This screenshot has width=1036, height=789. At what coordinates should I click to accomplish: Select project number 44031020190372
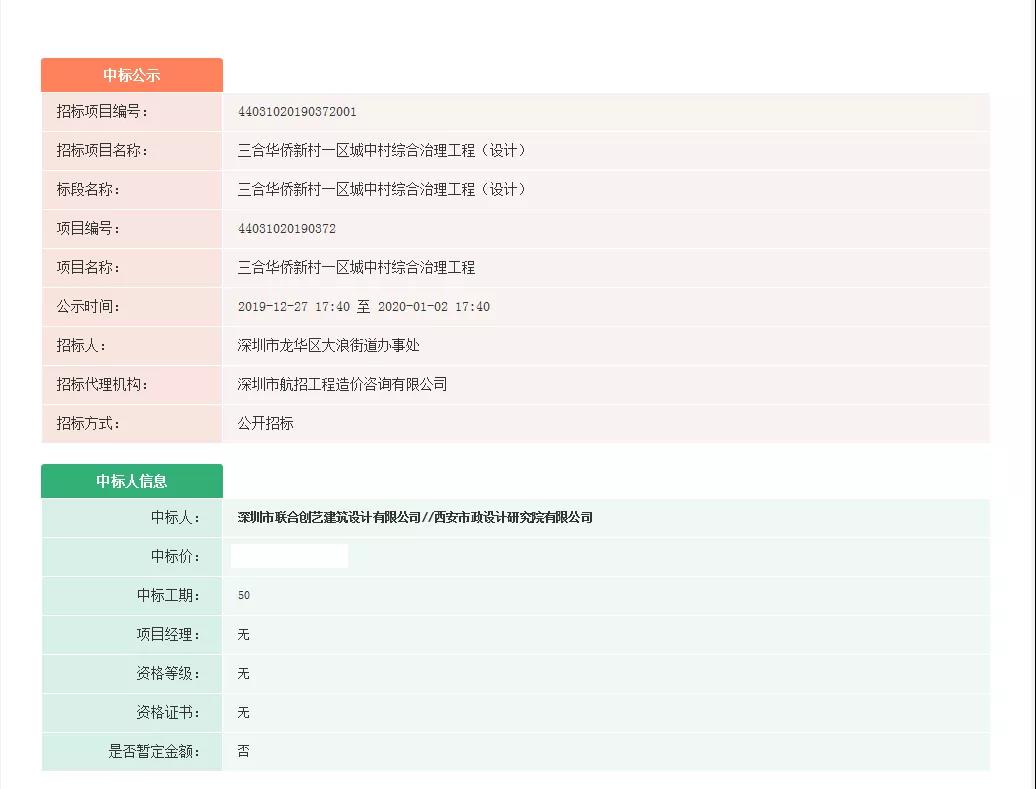point(286,229)
